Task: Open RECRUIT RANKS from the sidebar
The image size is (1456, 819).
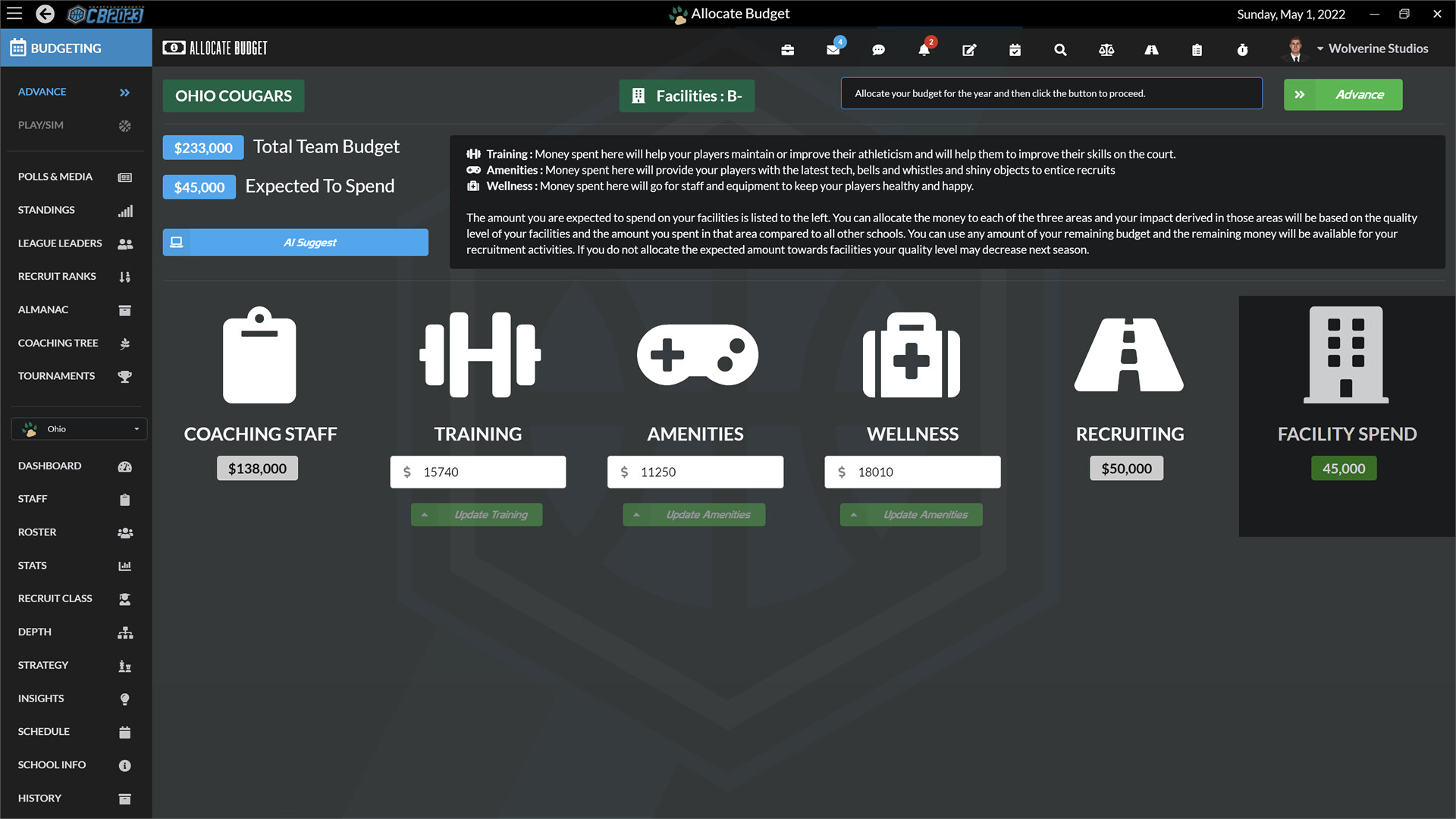Action: pos(57,276)
